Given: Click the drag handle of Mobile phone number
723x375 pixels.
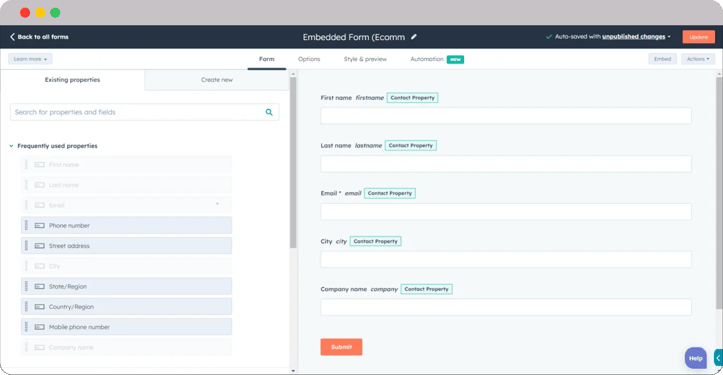Looking at the screenshot, I should coord(26,327).
